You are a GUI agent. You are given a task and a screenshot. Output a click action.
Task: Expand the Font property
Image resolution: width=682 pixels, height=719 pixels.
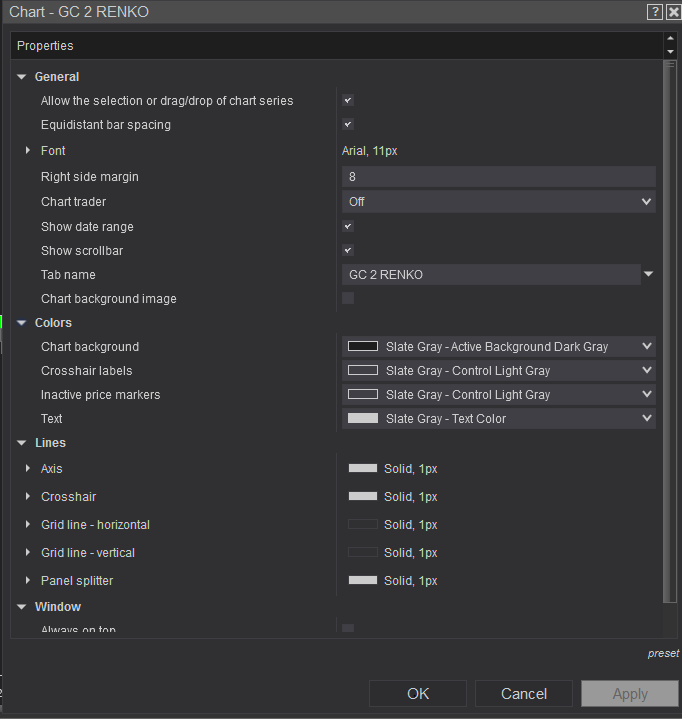pos(28,151)
